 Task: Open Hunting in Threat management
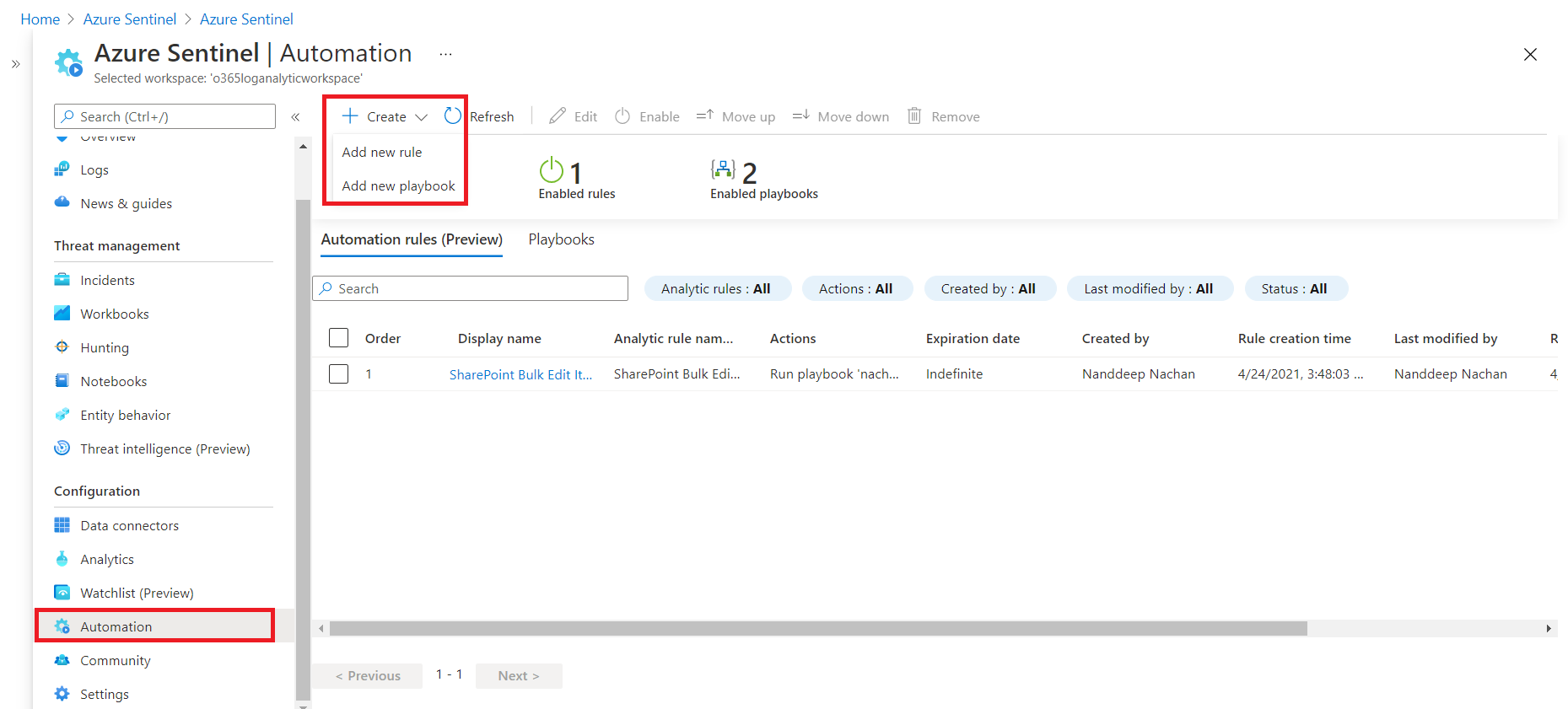coord(104,347)
